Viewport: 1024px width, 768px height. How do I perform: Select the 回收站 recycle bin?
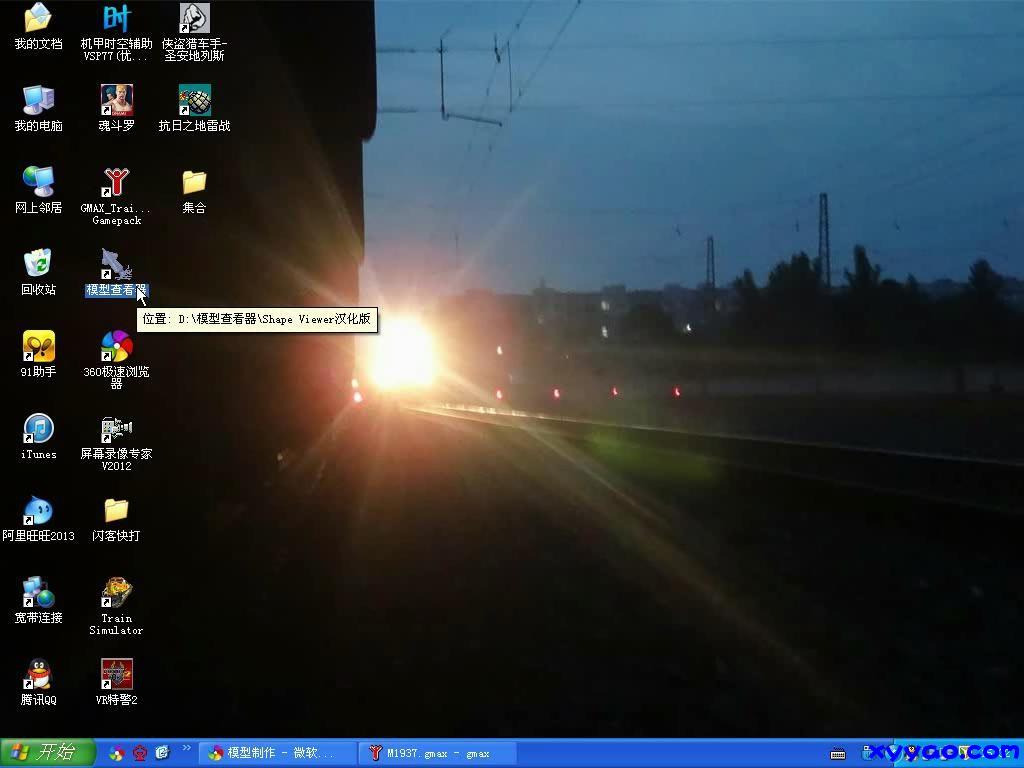[x=38, y=265]
